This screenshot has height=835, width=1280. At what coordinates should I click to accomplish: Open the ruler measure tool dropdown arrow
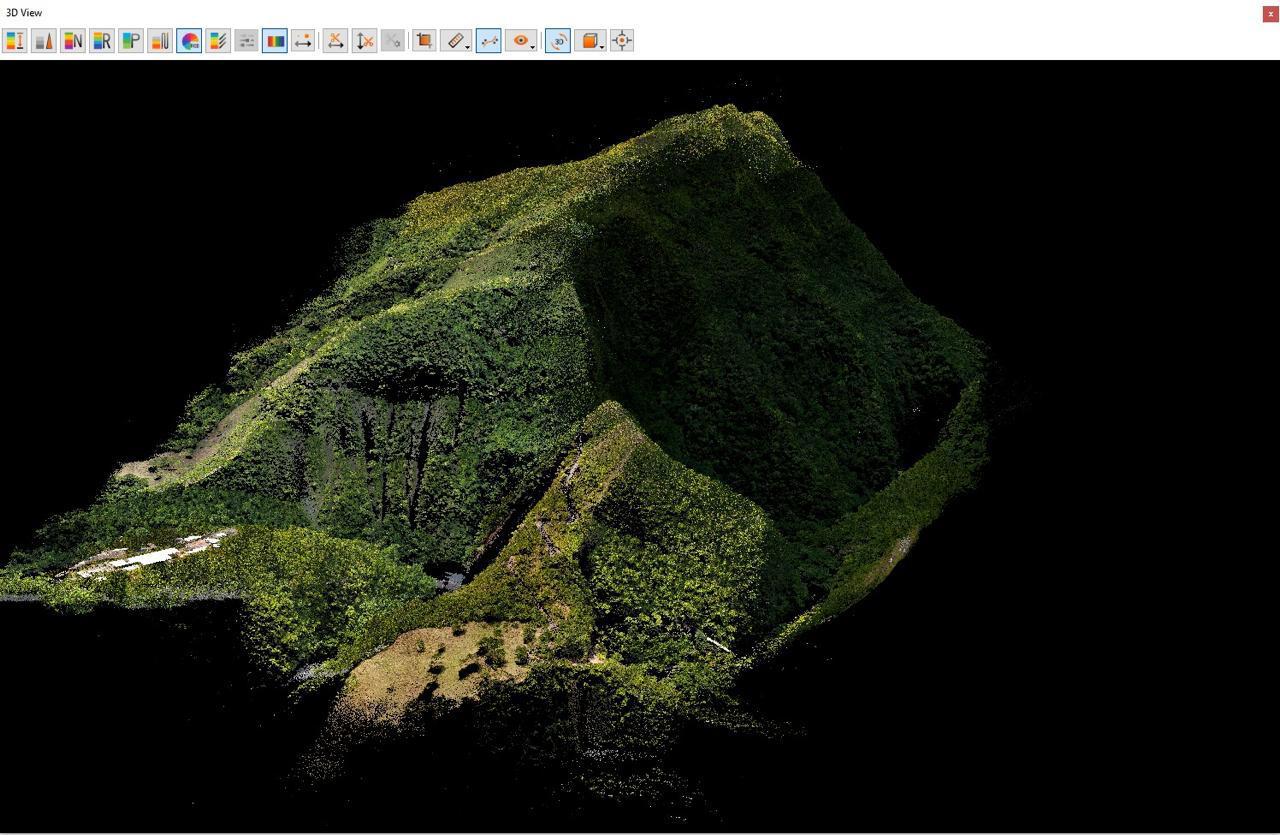click(x=468, y=46)
